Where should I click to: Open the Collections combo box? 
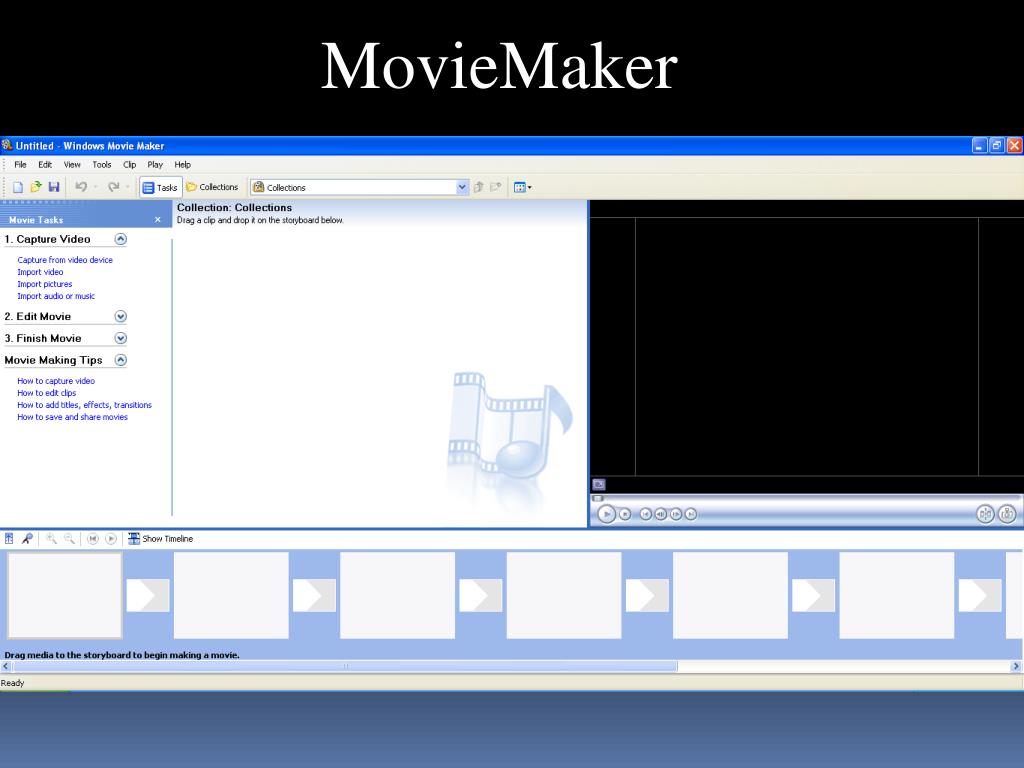pyautogui.click(x=359, y=187)
